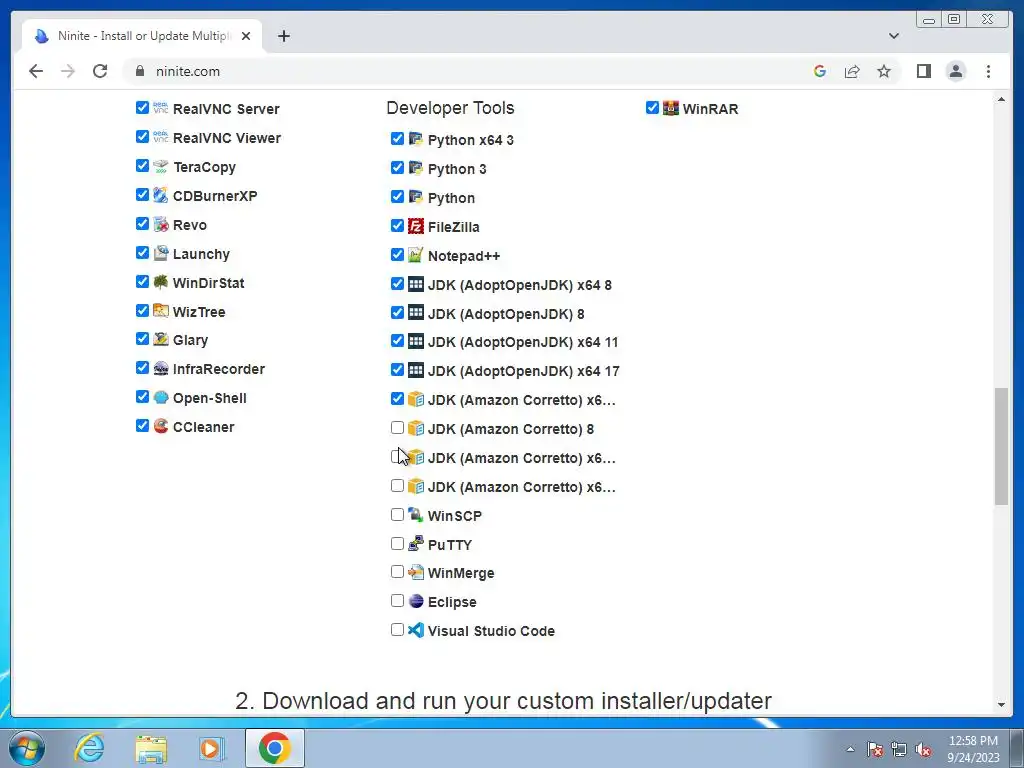Click the muted volume tray icon
This screenshot has height=768, width=1024.
coord(923,750)
